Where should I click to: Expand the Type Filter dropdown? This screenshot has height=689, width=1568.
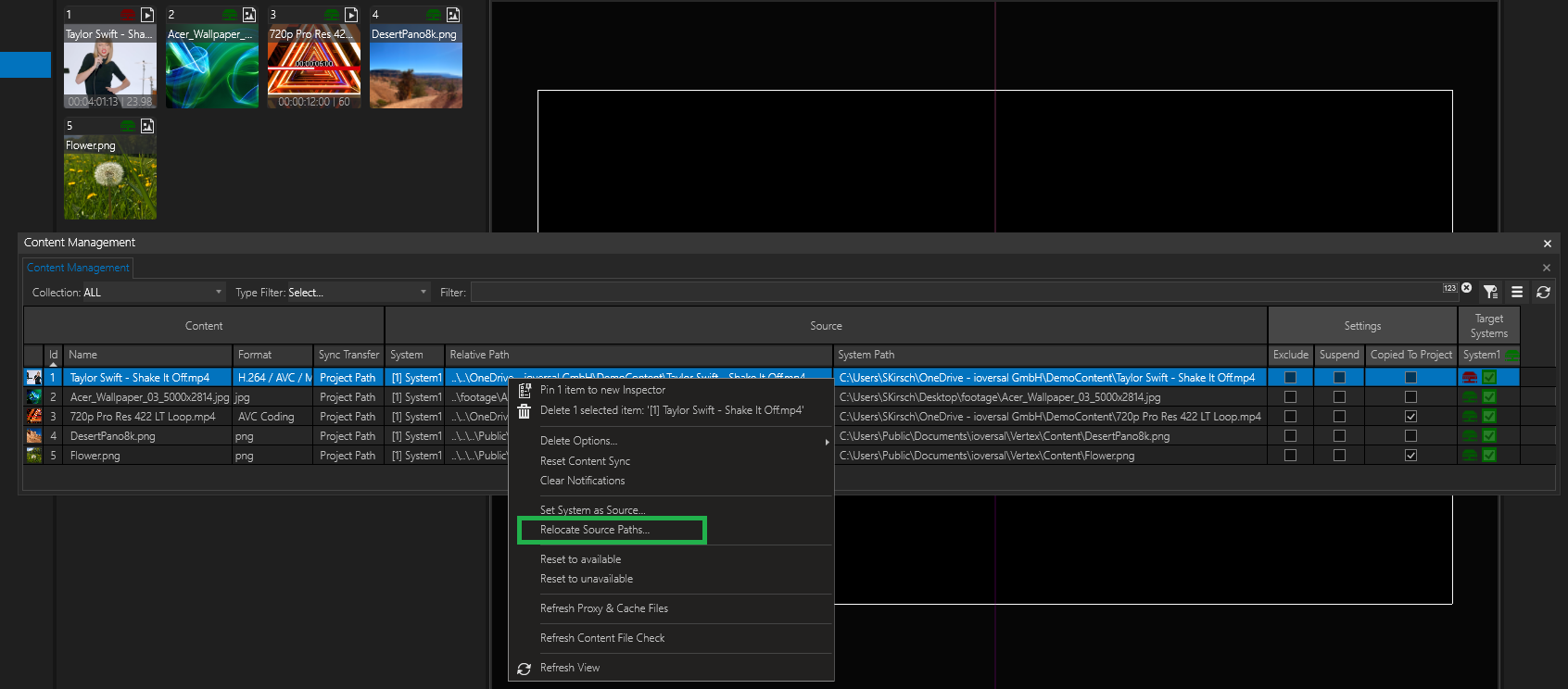click(358, 293)
